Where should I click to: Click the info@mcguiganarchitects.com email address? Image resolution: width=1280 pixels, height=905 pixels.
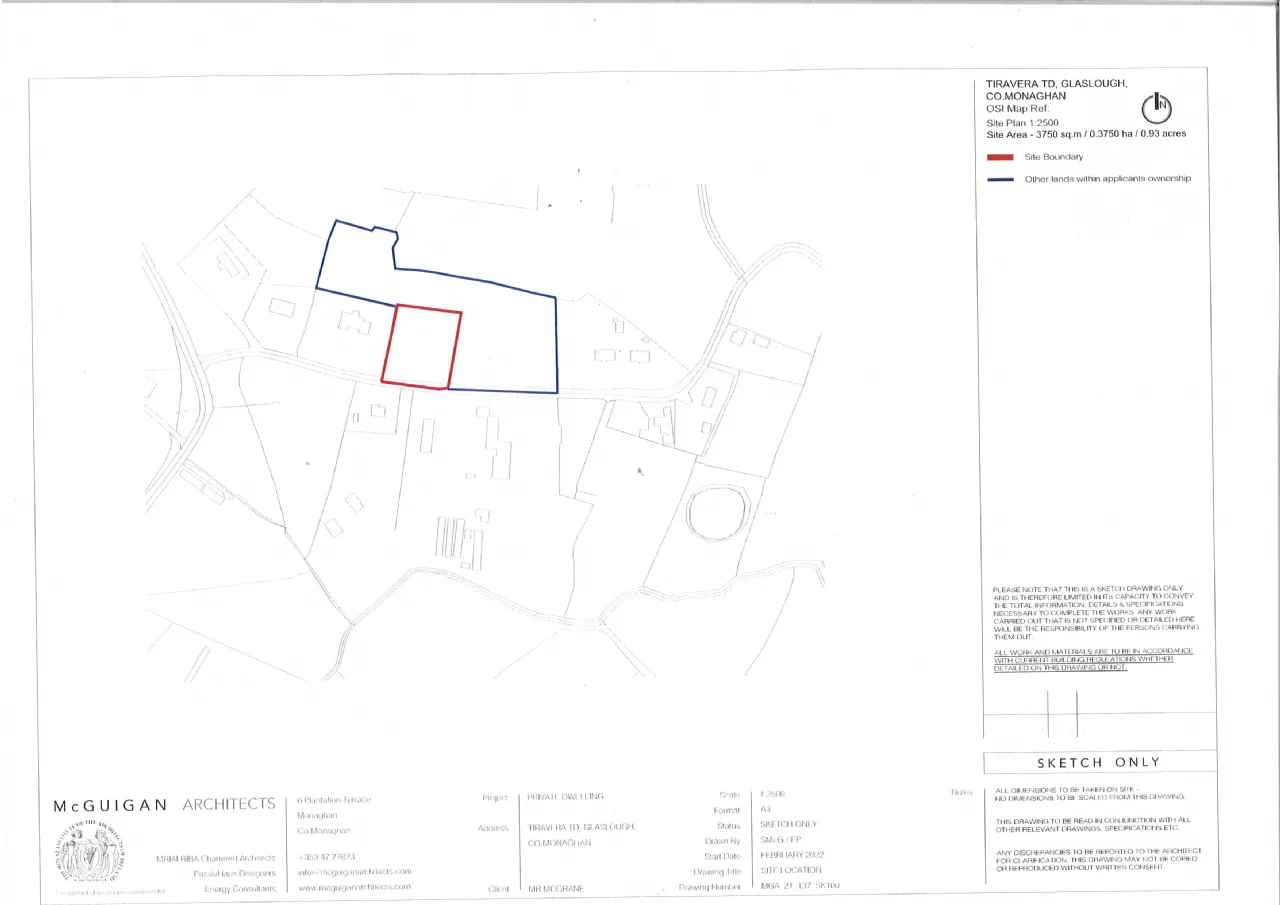tap(354, 872)
